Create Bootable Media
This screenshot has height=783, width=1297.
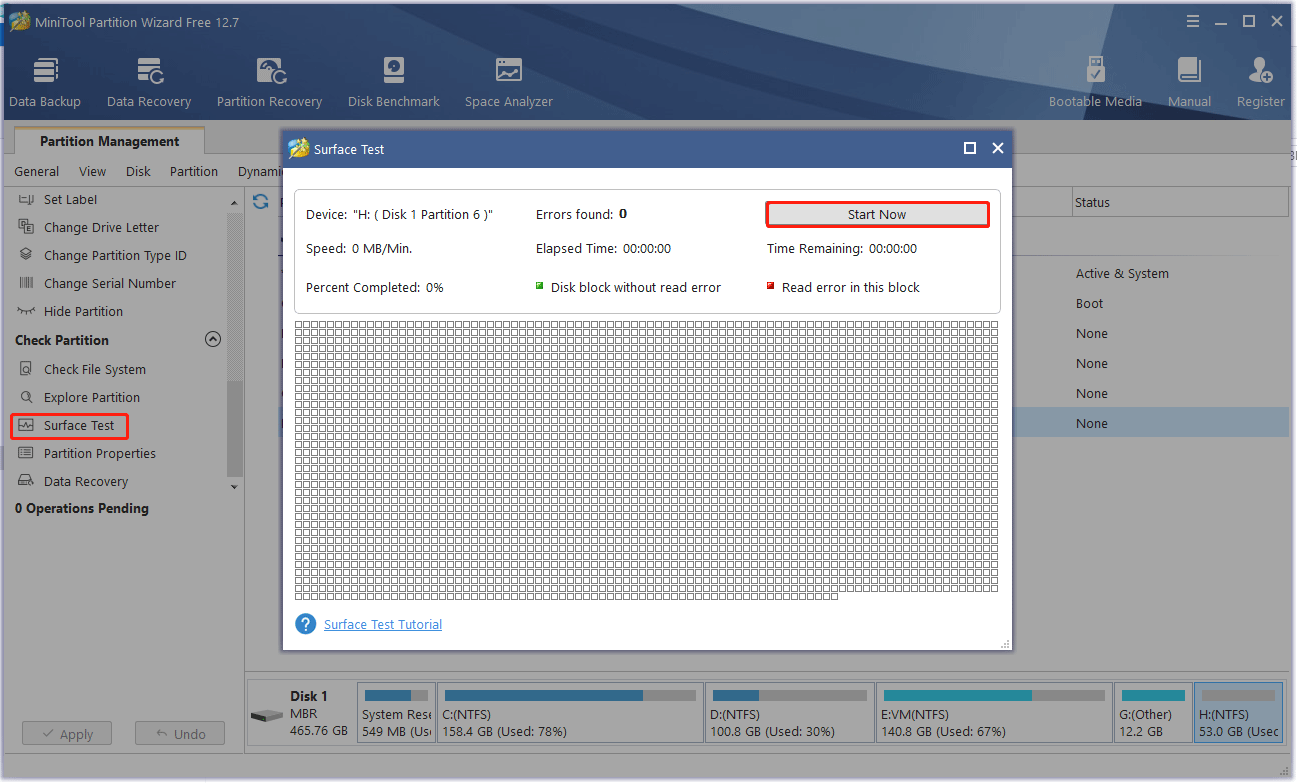pos(1095,80)
